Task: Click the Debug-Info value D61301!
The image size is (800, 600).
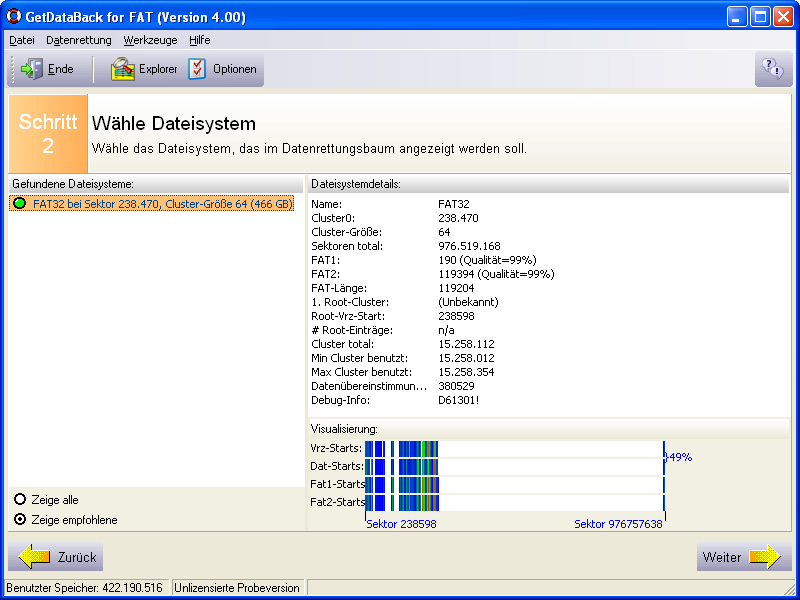Action: point(459,400)
